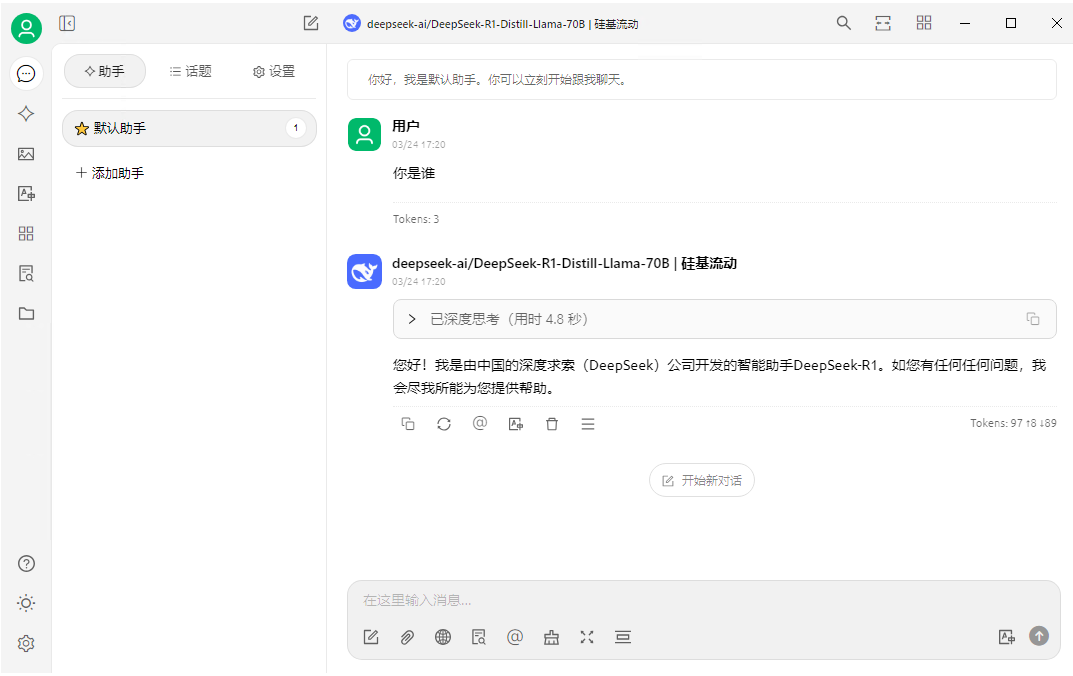This screenshot has width=1073, height=676.
Task: Open the user avatar profile
Action: pyautogui.click(x=26, y=28)
